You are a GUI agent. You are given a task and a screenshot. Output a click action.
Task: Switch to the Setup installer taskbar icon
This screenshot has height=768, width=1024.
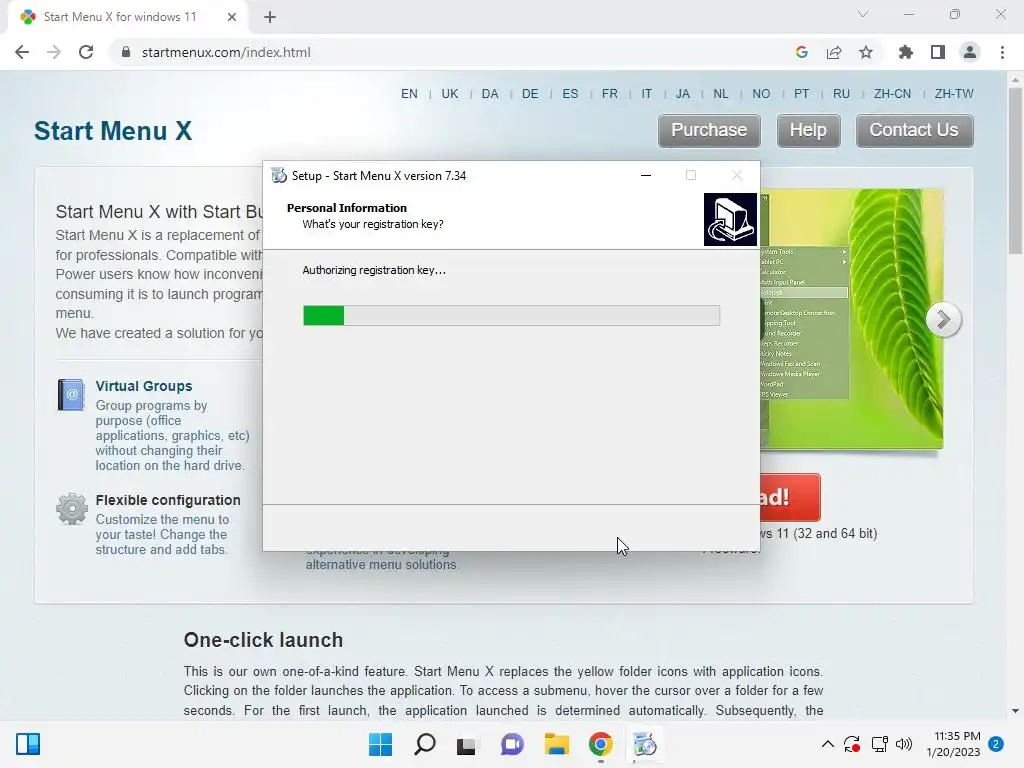[645, 744]
